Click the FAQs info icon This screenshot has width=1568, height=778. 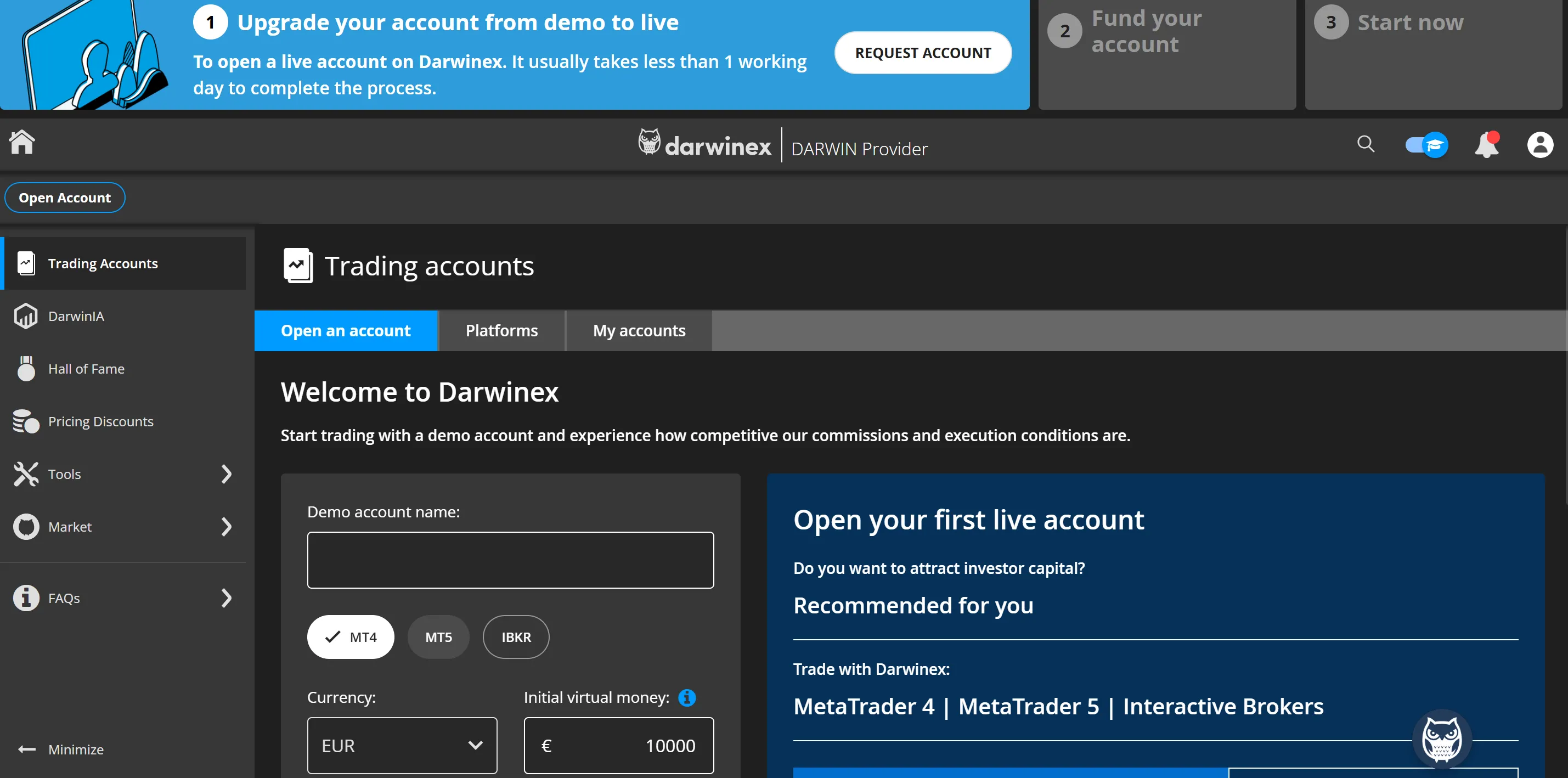tap(26, 598)
